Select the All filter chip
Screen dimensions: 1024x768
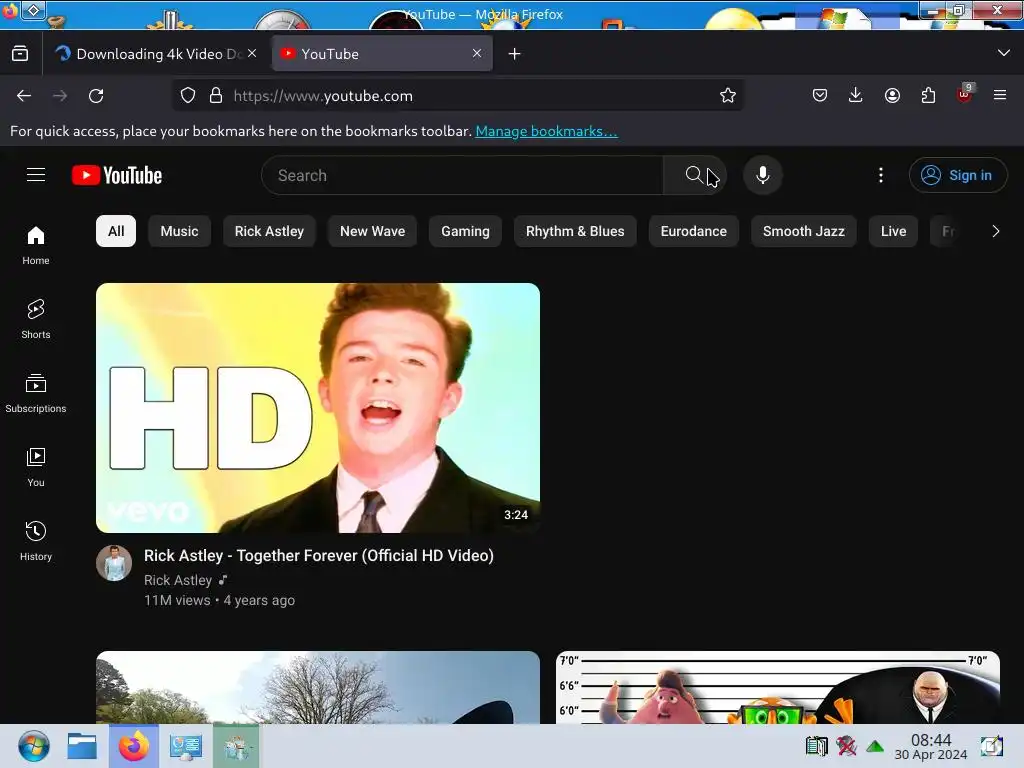(116, 231)
